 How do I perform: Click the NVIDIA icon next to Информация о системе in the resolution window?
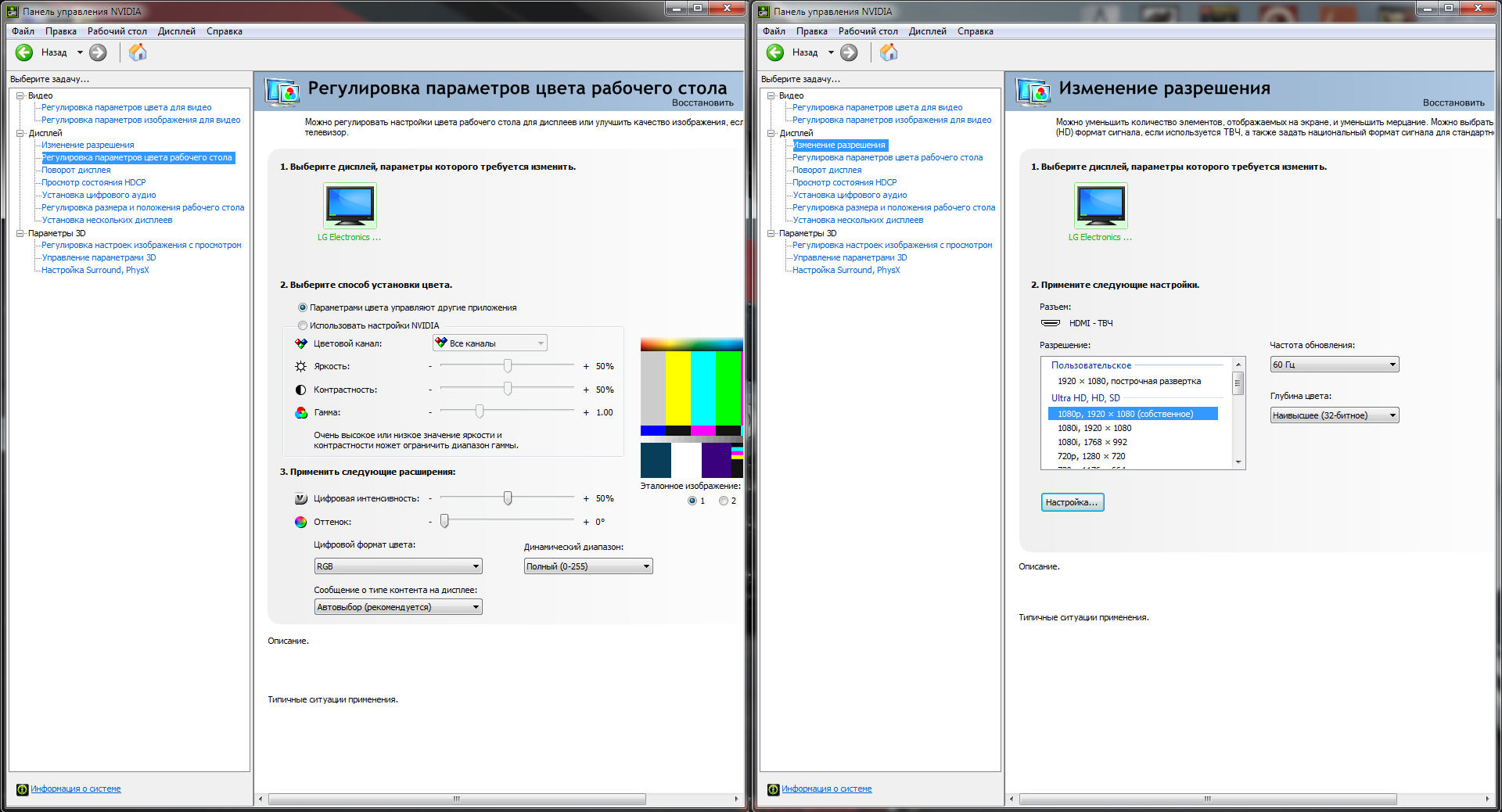point(773,789)
